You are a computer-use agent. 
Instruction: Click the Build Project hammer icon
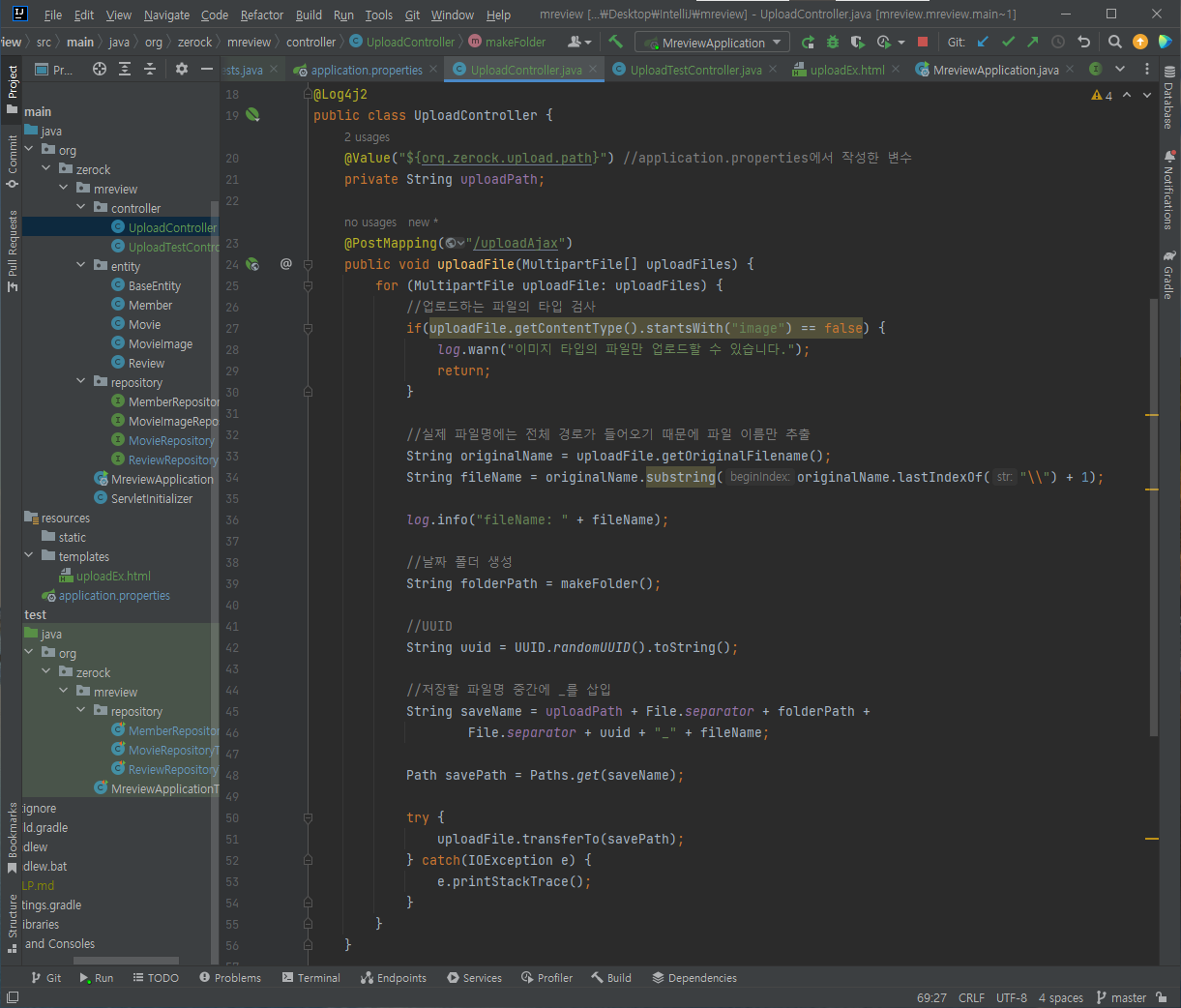tap(615, 42)
